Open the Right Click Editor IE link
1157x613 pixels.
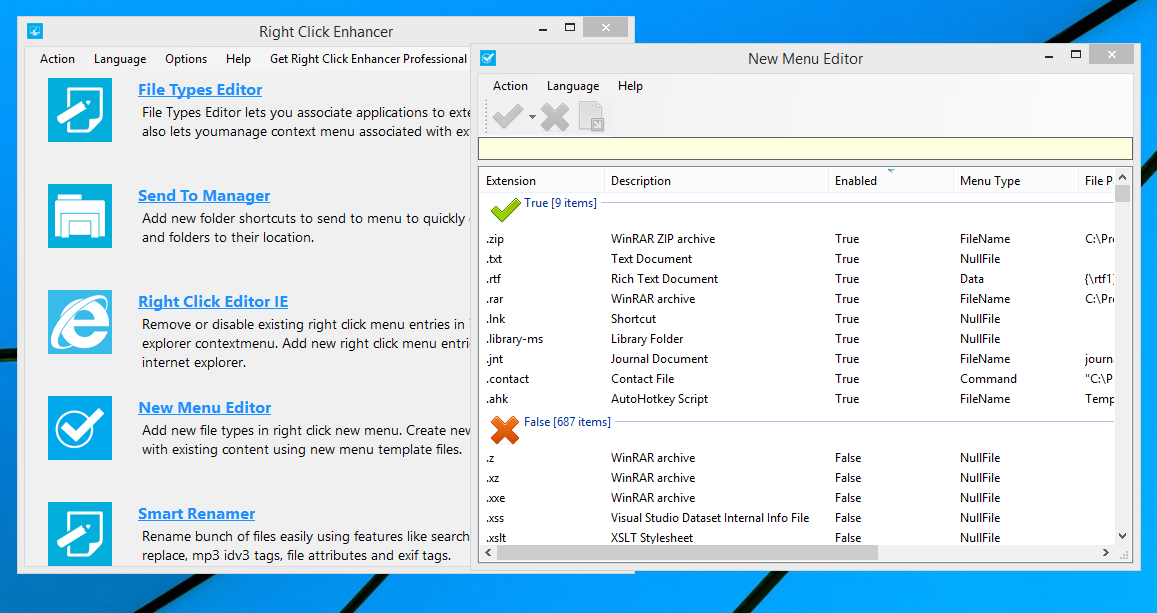(213, 302)
